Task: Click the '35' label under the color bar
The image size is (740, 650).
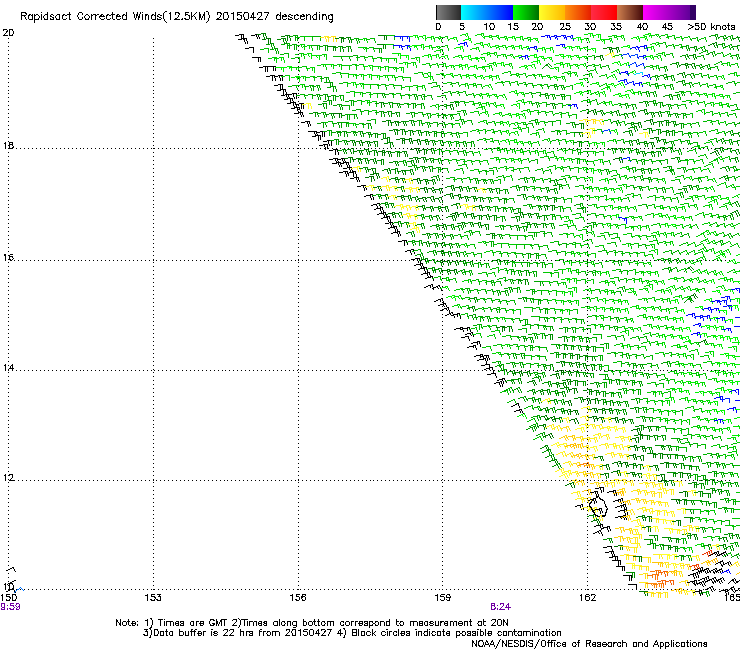Action: click(616, 27)
